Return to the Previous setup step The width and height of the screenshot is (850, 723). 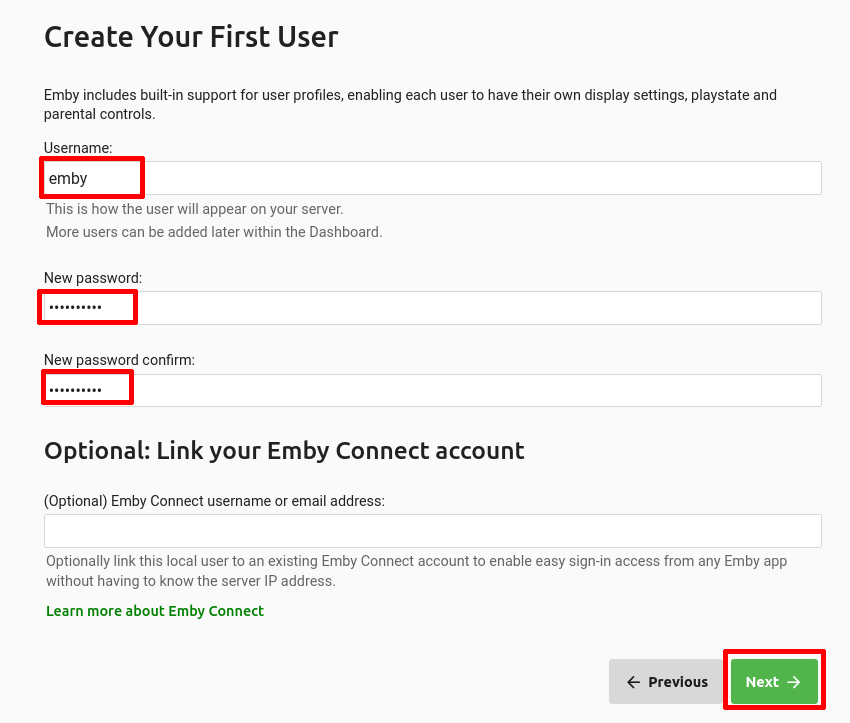tap(668, 682)
